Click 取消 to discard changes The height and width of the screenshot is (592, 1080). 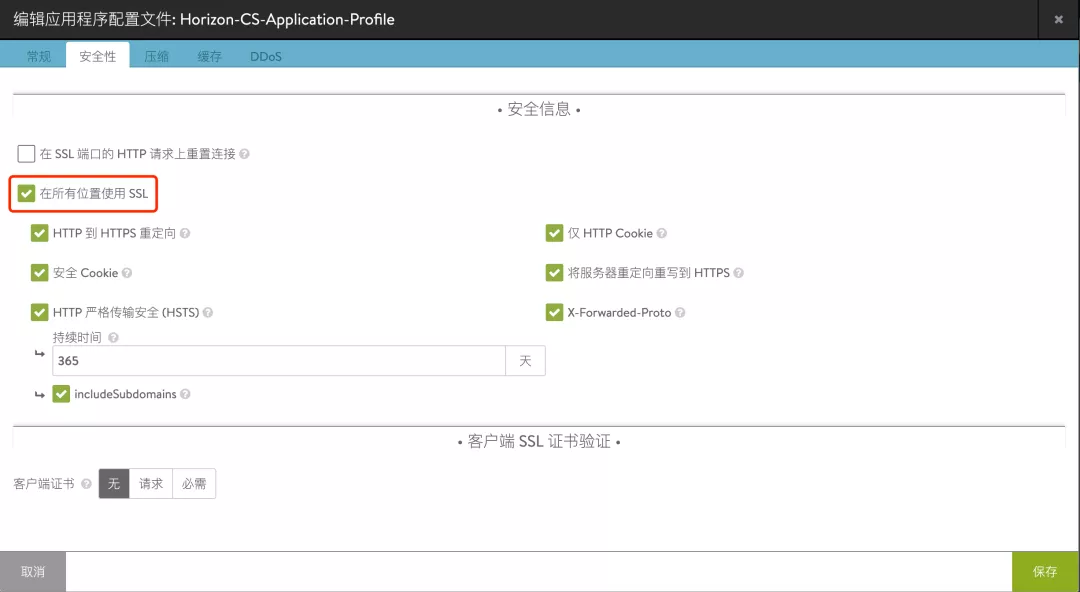pyautogui.click(x=33, y=572)
